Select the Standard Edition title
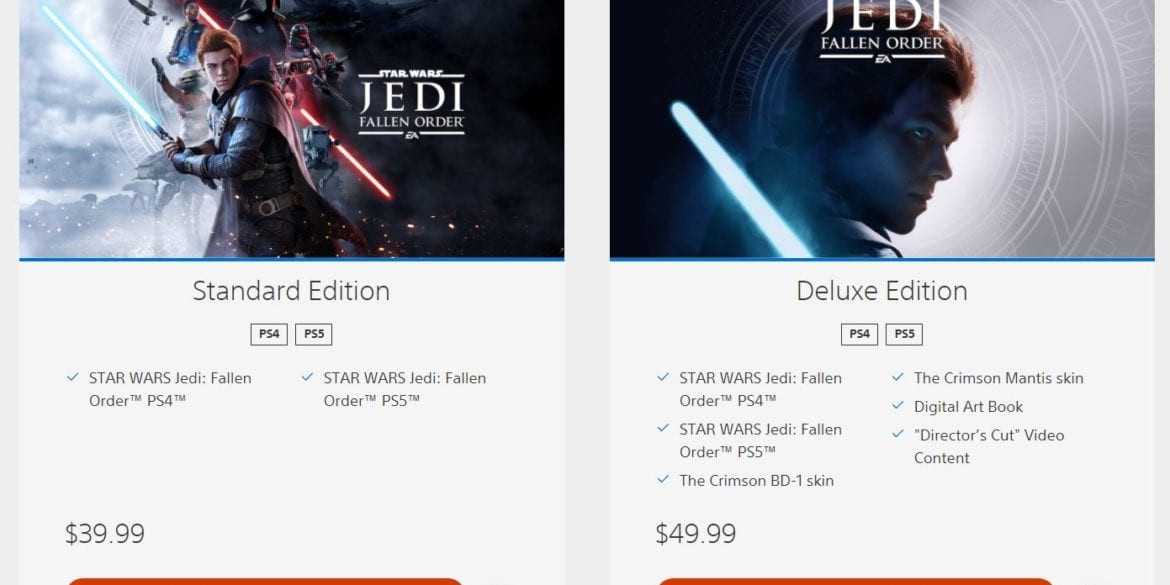Screen dimensions: 1170x585 [291, 290]
